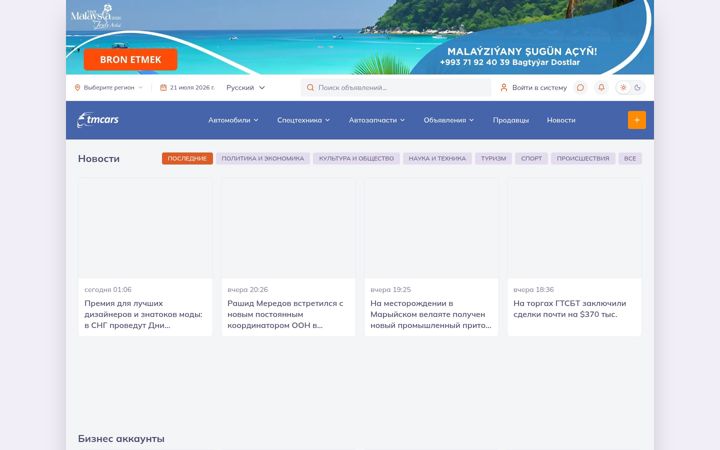Viewport: 720px width, 450px height.
Task: Open the notifications bell icon
Action: coord(601,87)
